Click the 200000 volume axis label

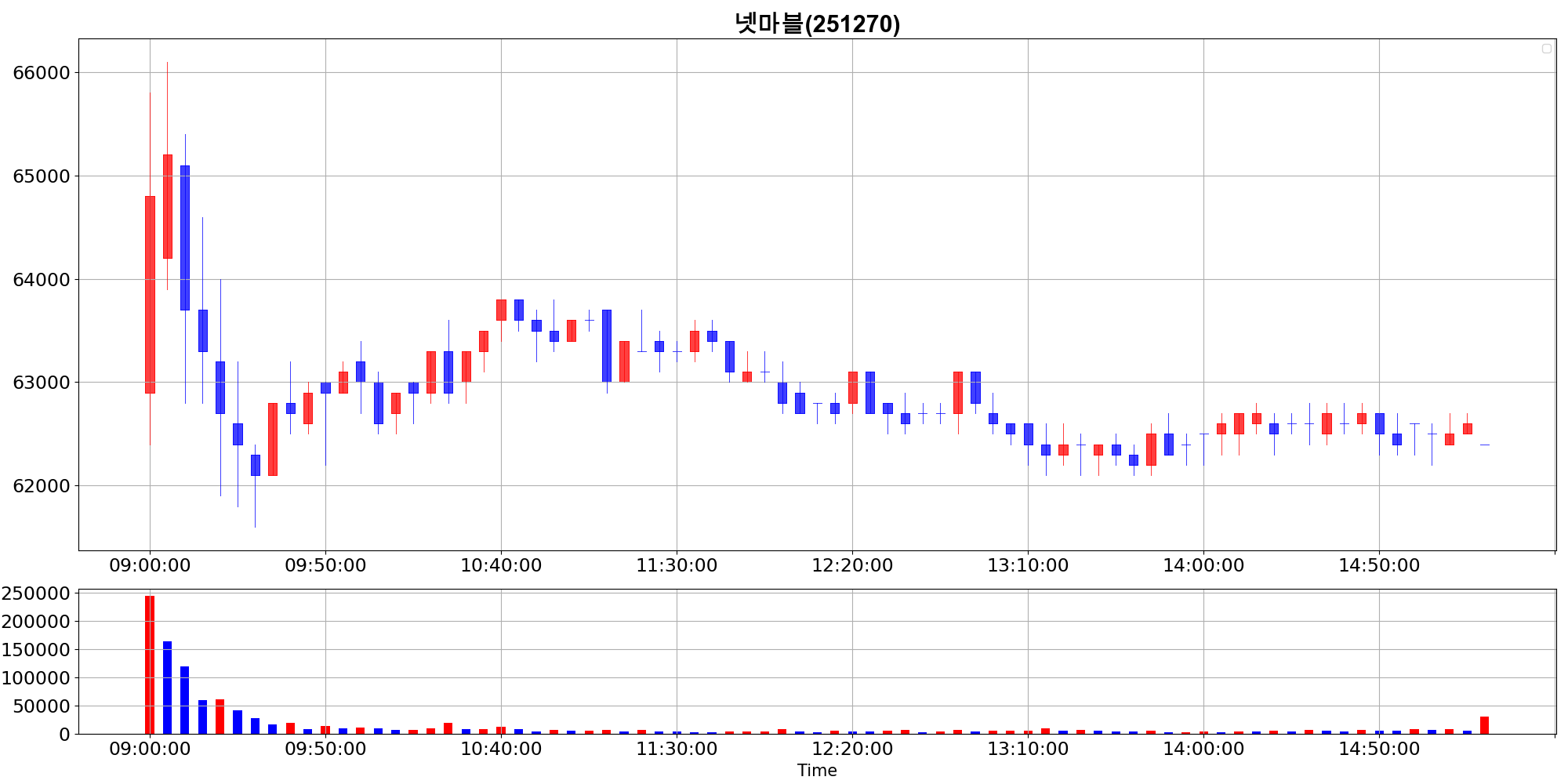[36, 622]
